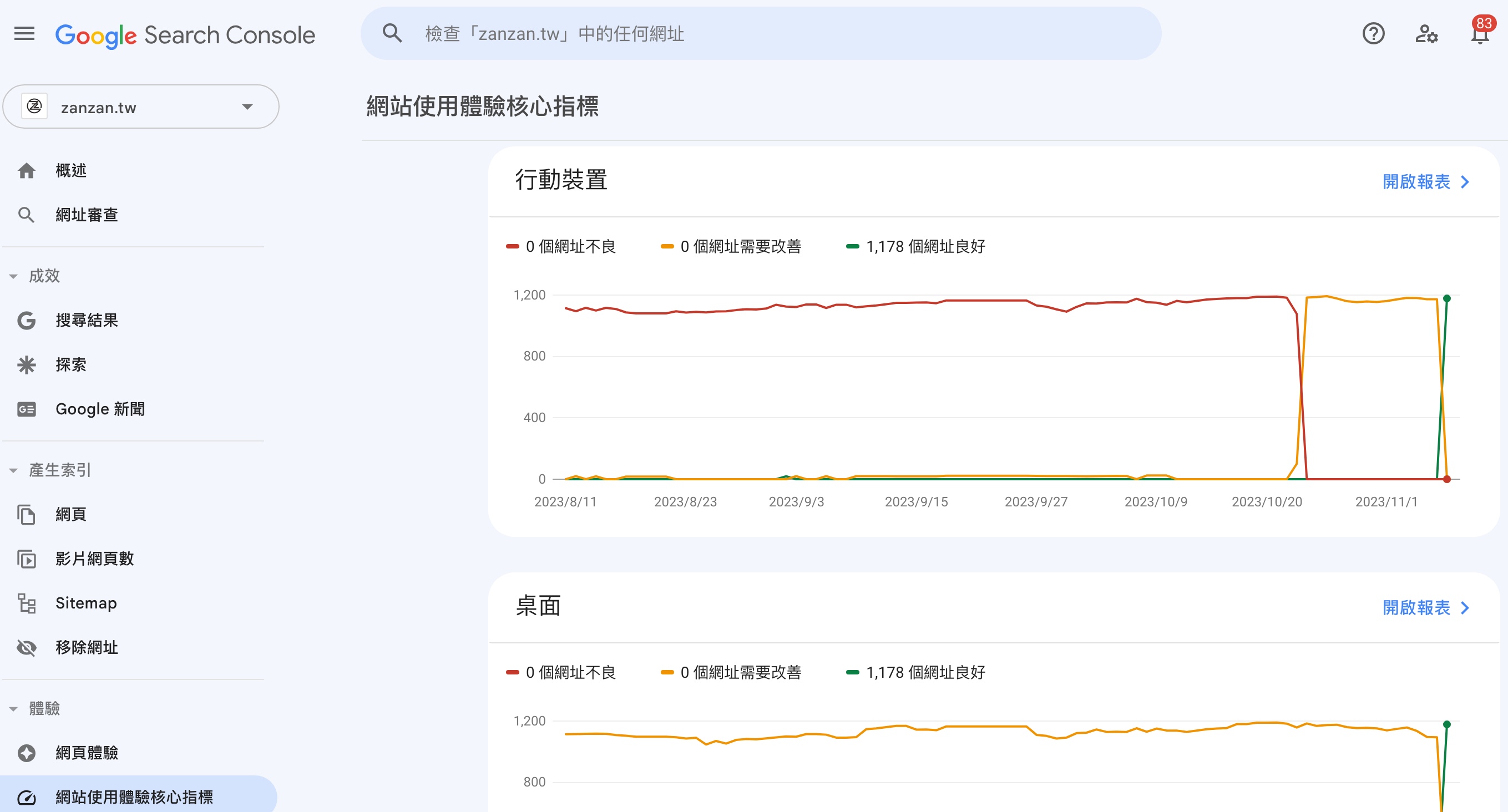Click orange 需要改善 legend swatch in 行動裝置 chart
The height and width of the screenshot is (812, 1508).
[667, 247]
